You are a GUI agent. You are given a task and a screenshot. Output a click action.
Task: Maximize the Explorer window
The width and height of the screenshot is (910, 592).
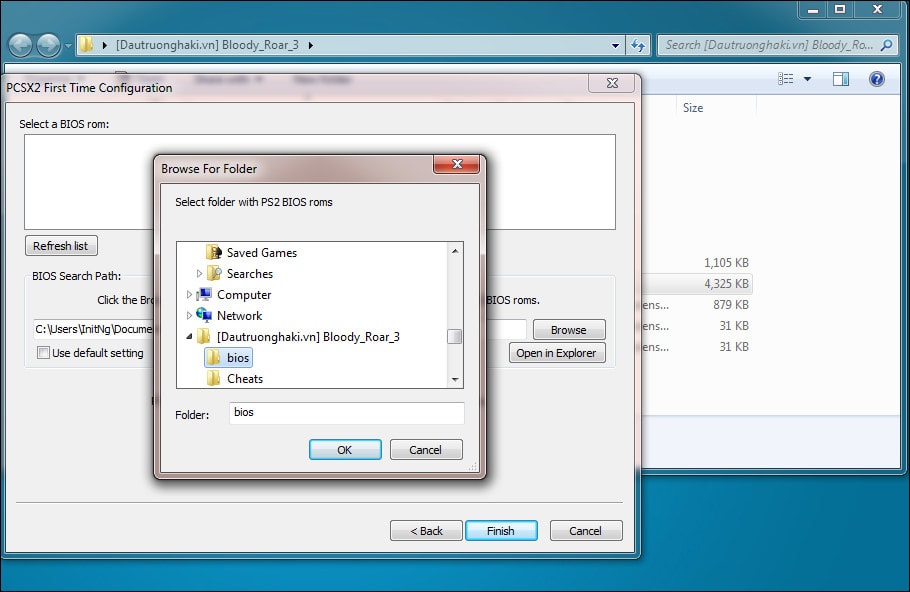[x=840, y=9]
